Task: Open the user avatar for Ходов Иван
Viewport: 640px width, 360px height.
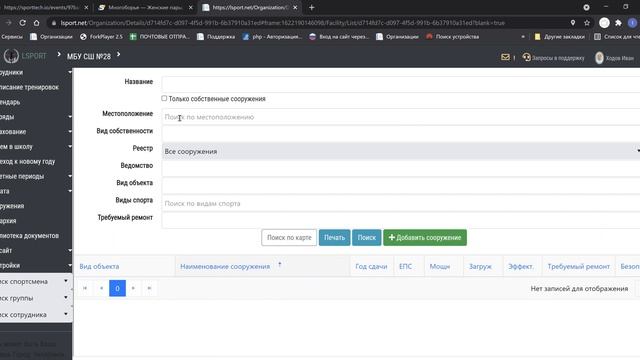Action: tap(599, 58)
